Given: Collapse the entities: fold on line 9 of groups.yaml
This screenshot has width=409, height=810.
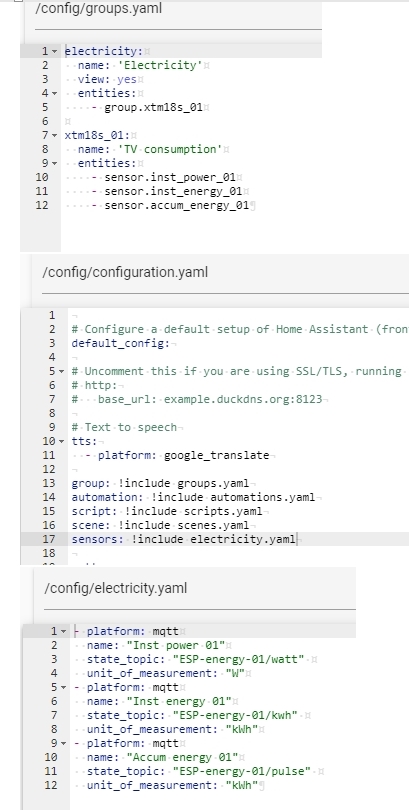Looking at the screenshot, I should (54, 163).
